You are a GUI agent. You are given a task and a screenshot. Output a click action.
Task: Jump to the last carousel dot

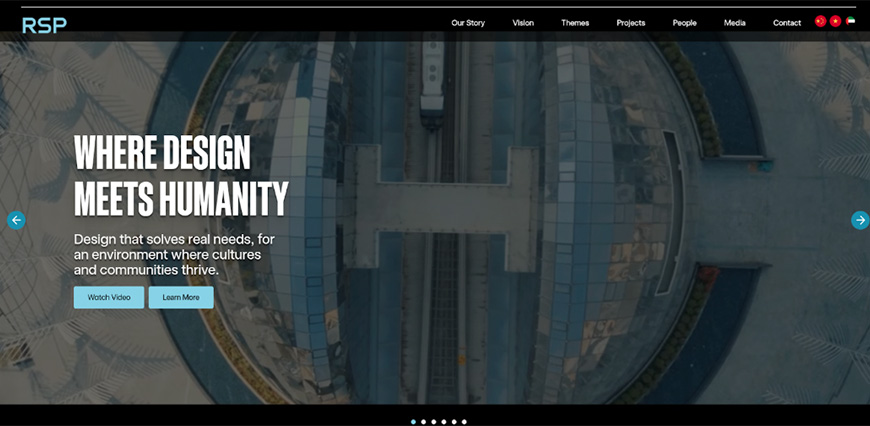coord(464,422)
